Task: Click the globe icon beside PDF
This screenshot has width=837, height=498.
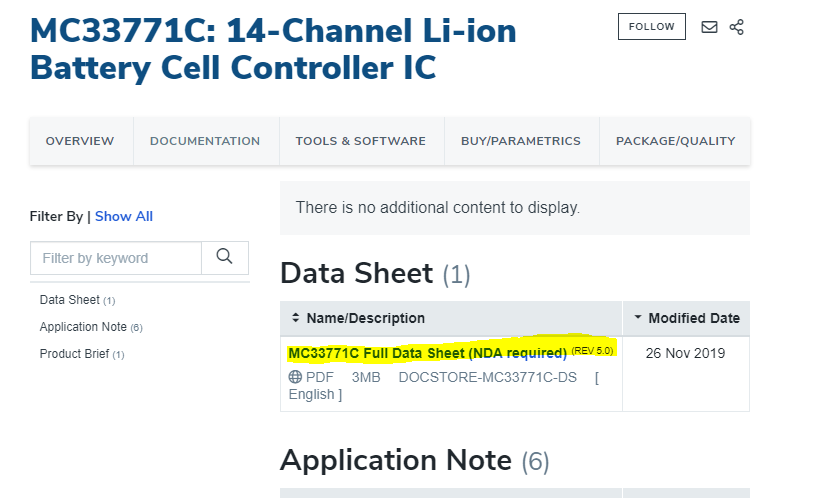Action: [295, 377]
